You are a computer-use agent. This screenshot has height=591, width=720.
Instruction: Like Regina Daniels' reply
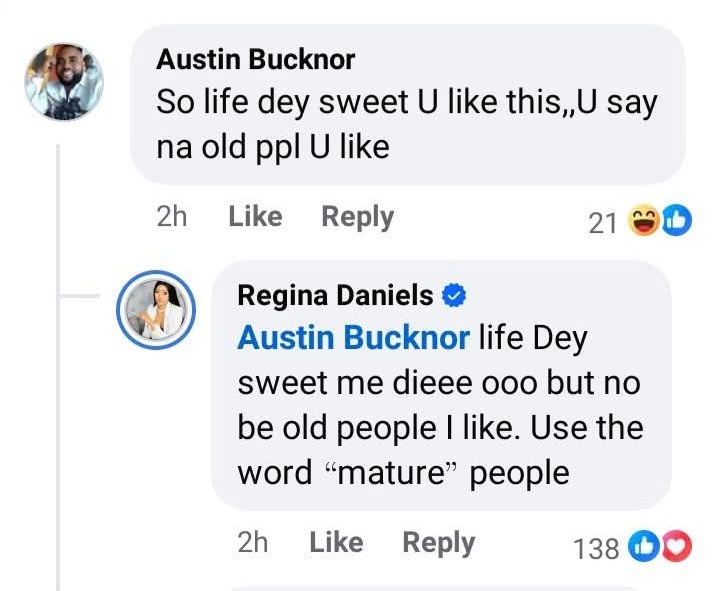tap(336, 543)
